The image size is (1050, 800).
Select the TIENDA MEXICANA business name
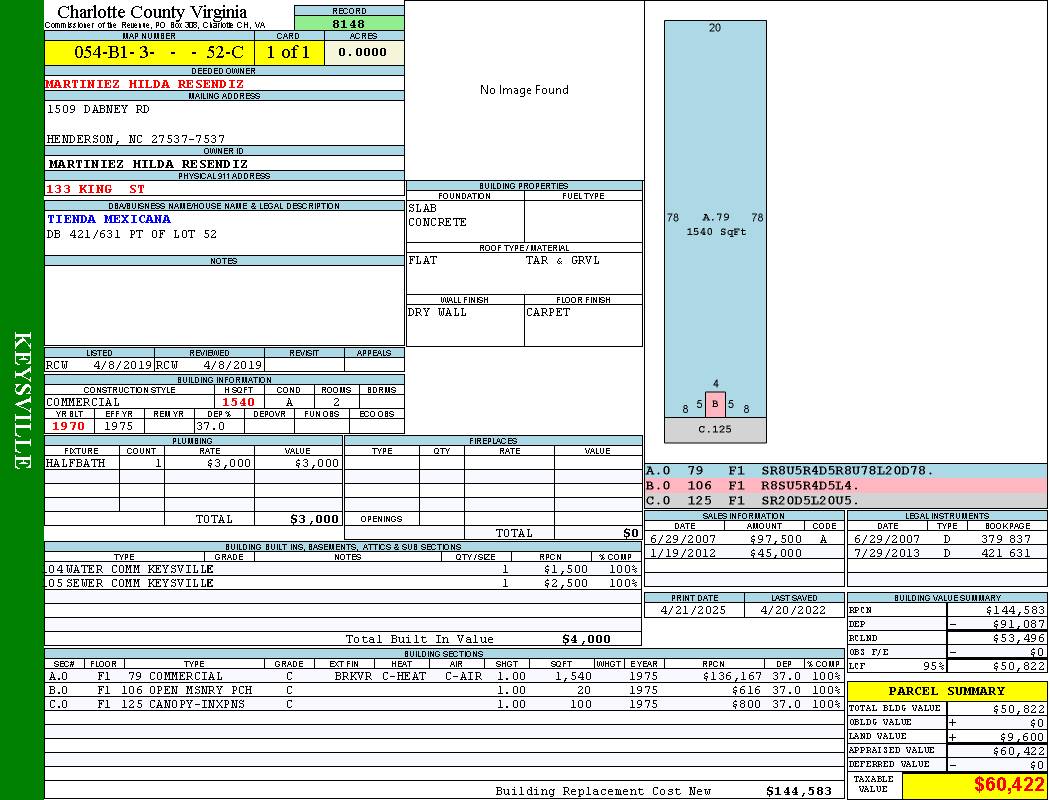109,219
